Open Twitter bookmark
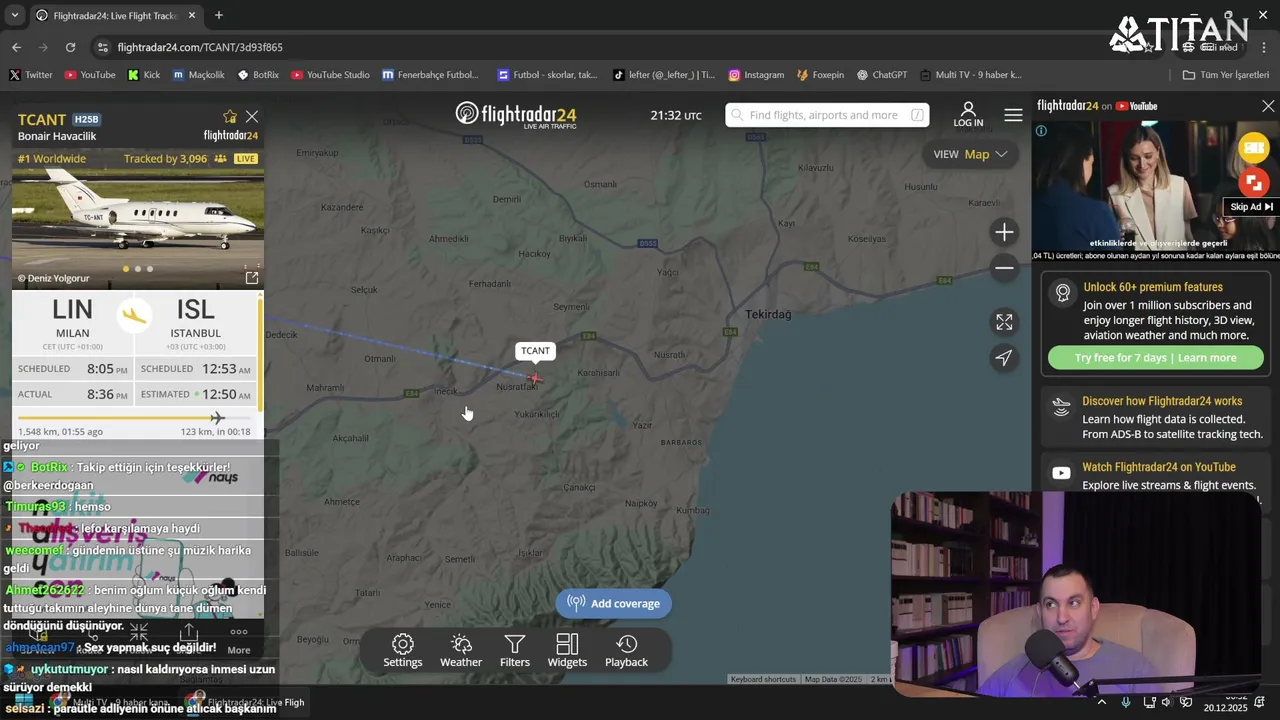1280x720 pixels. click(31, 75)
